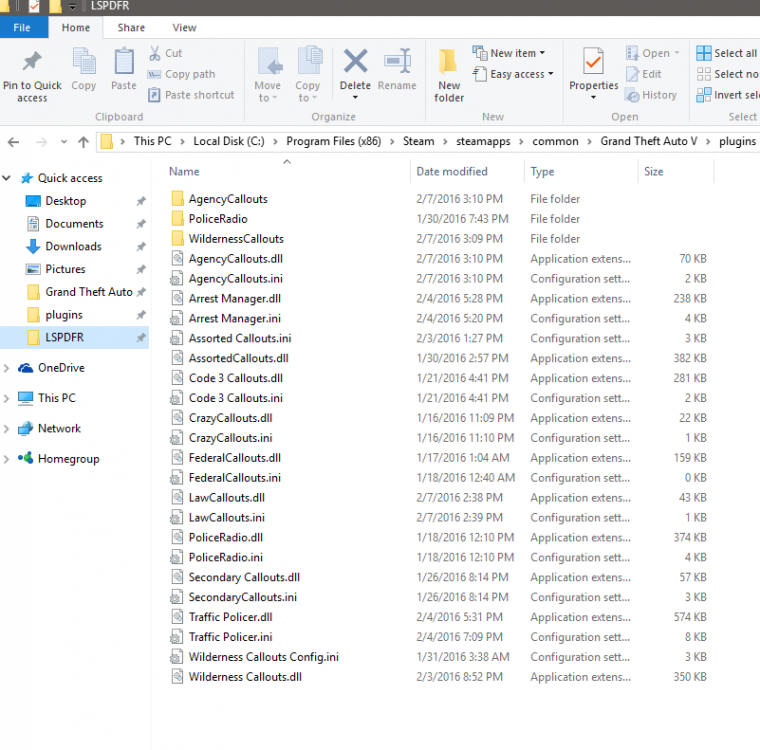Select the WildernessCallouts folder

point(236,239)
